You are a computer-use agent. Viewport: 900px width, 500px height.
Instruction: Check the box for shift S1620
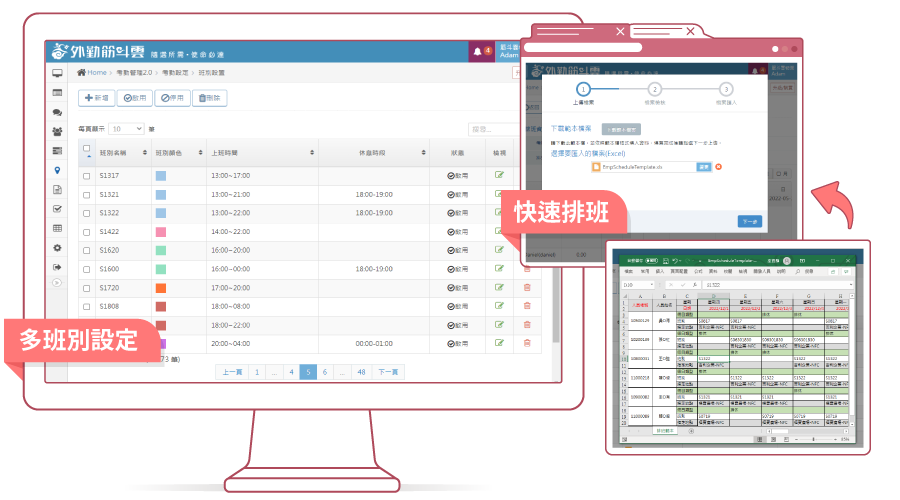coord(87,251)
